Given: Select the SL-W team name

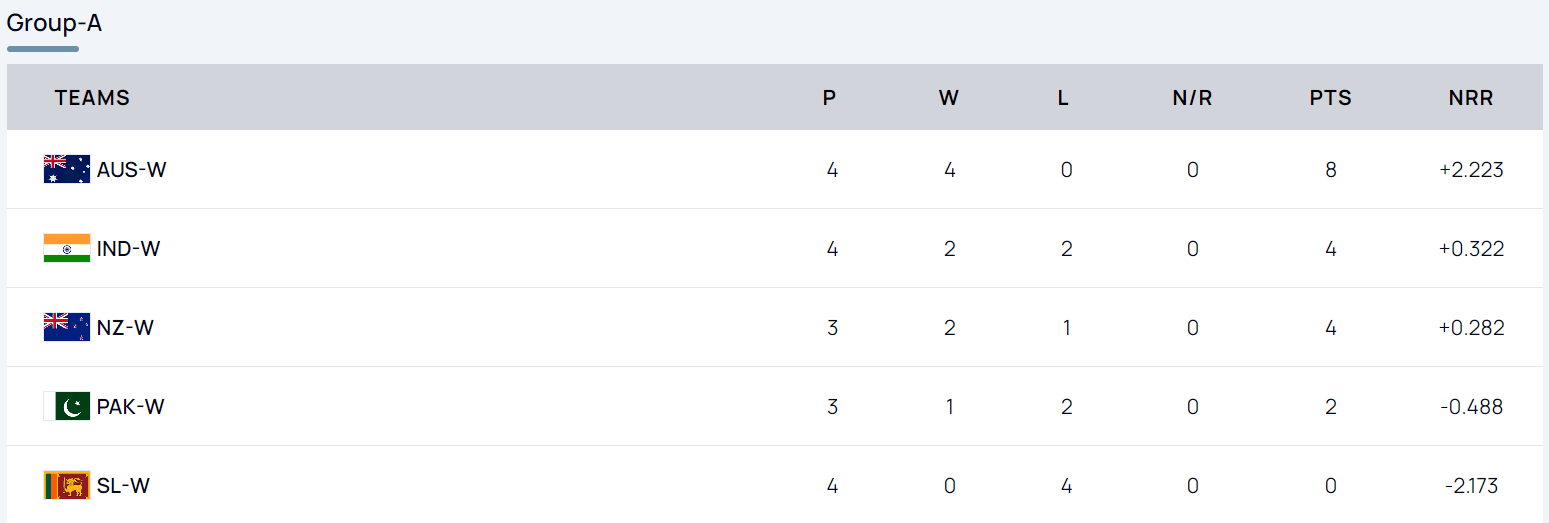Looking at the screenshot, I should tap(123, 486).
